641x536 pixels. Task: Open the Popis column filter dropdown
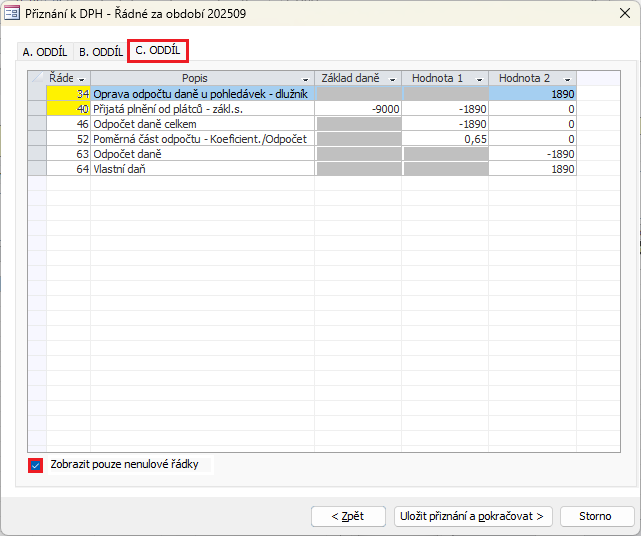pyautogui.click(x=305, y=79)
